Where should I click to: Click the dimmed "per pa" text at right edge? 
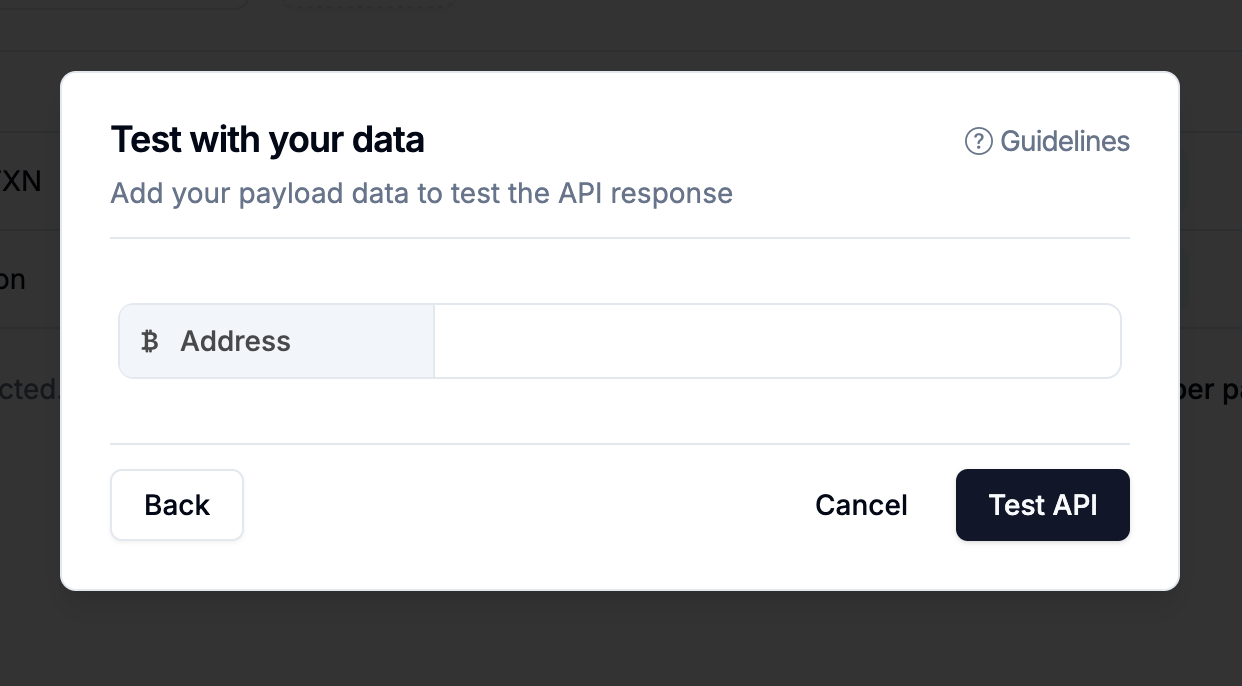(x=1210, y=389)
